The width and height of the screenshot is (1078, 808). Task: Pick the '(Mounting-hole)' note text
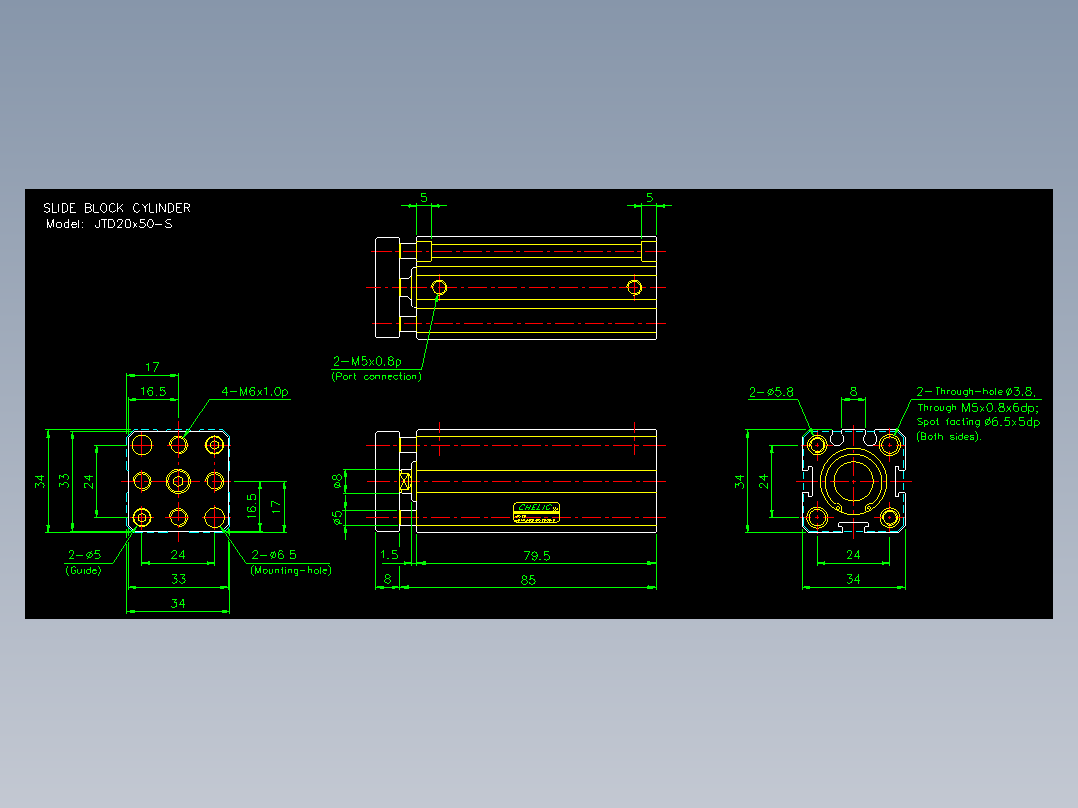pos(290,571)
